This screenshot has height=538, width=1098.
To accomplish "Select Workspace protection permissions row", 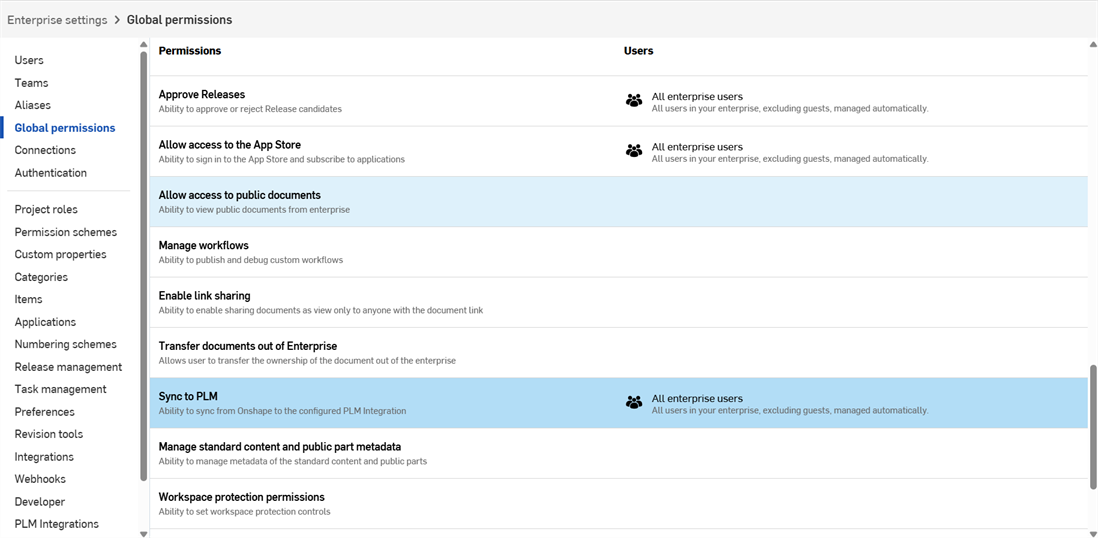I will (x=618, y=504).
